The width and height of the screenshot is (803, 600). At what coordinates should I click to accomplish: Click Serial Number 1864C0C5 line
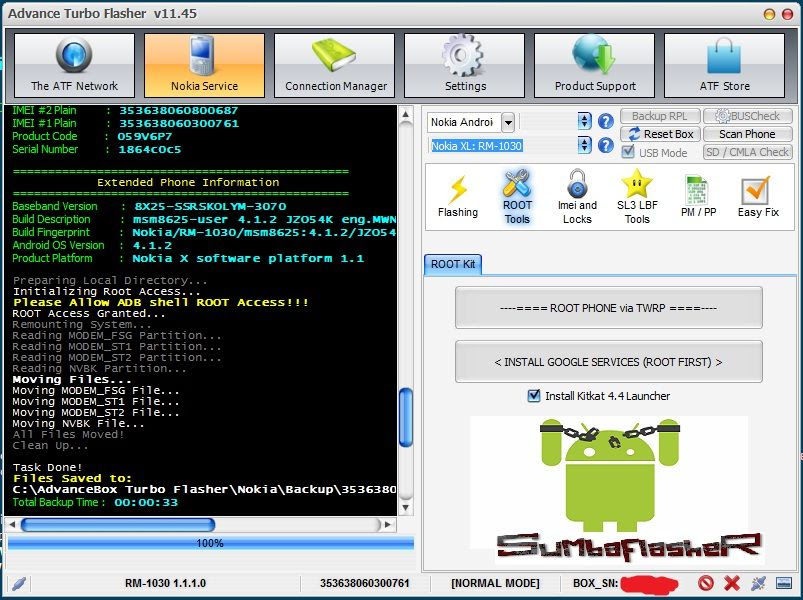click(x=96, y=149)
